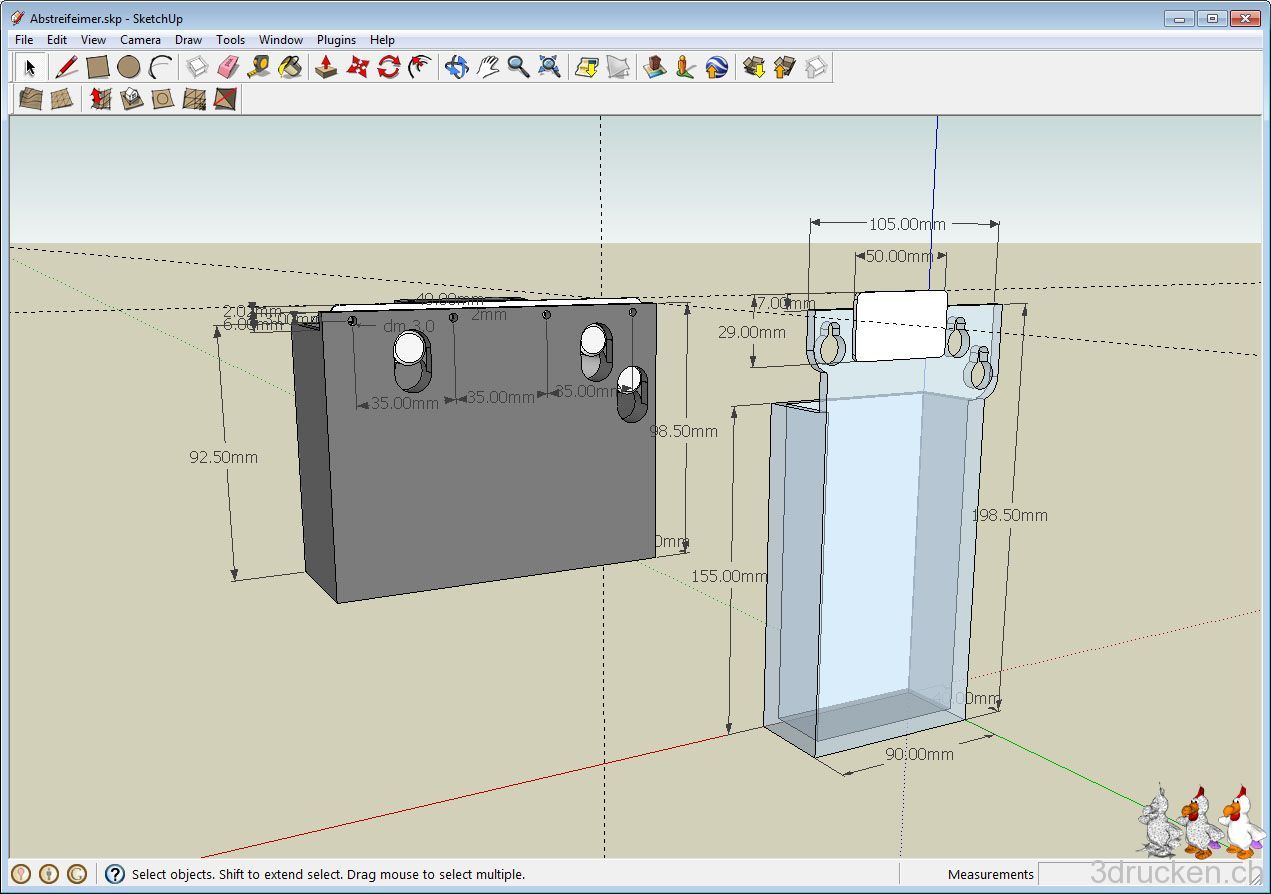Activate the Push/Pull tool
The width and height of the screenshot is (1271, 894).
[326, 67]
